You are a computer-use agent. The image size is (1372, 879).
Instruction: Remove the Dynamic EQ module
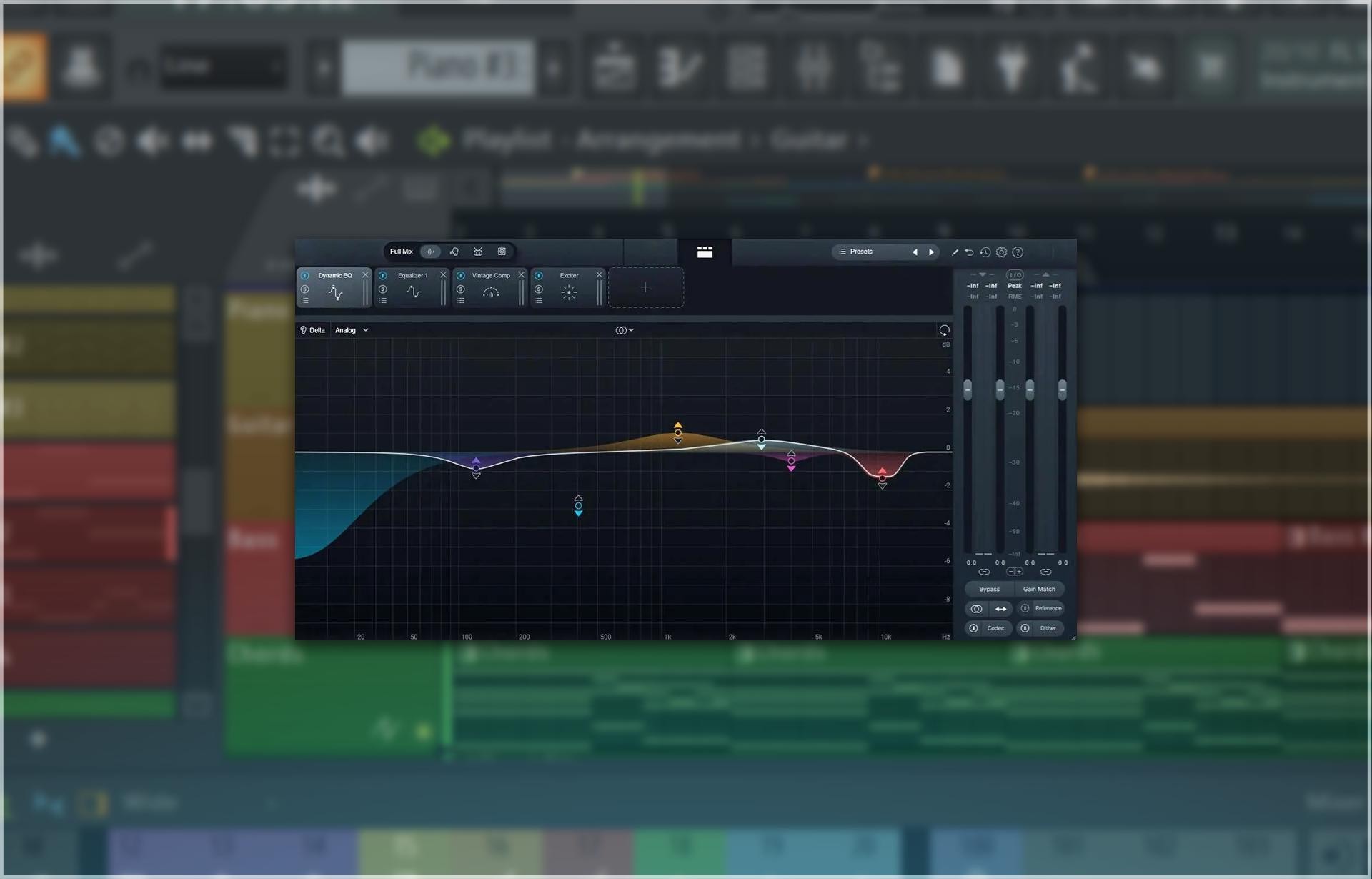coord(365,275)
